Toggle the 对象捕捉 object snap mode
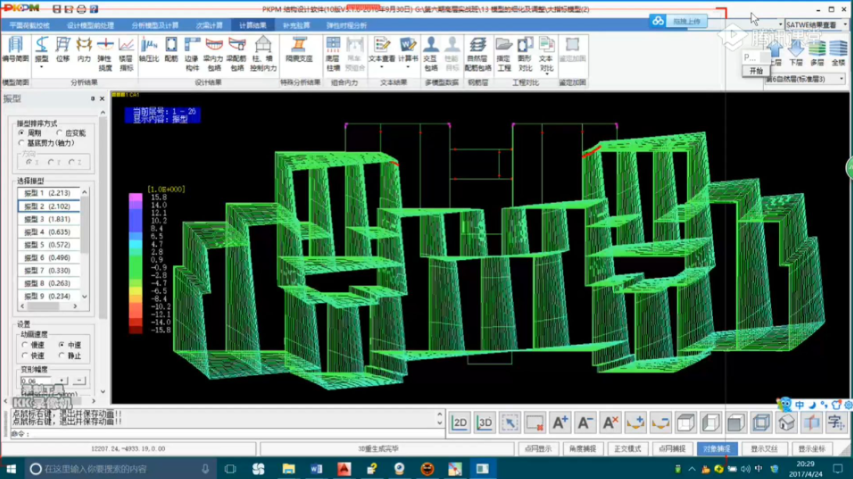853x479 pixels. 717,449
